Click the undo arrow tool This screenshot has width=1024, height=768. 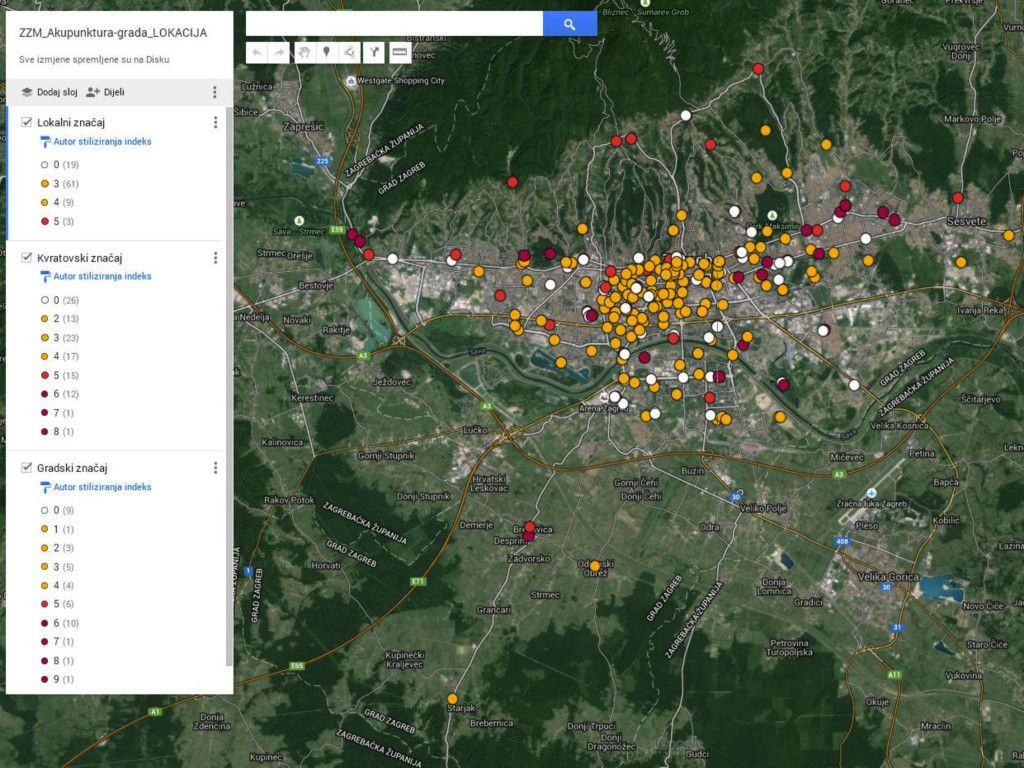pyautogui.click(x=257, y=52)
